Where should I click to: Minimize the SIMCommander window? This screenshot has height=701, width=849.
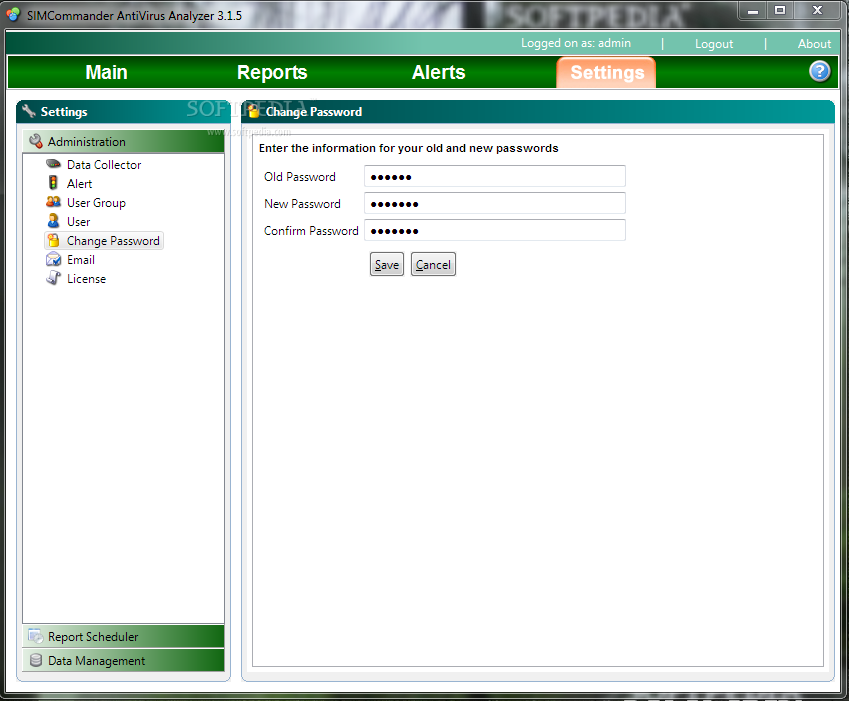(x=753, y=10)
